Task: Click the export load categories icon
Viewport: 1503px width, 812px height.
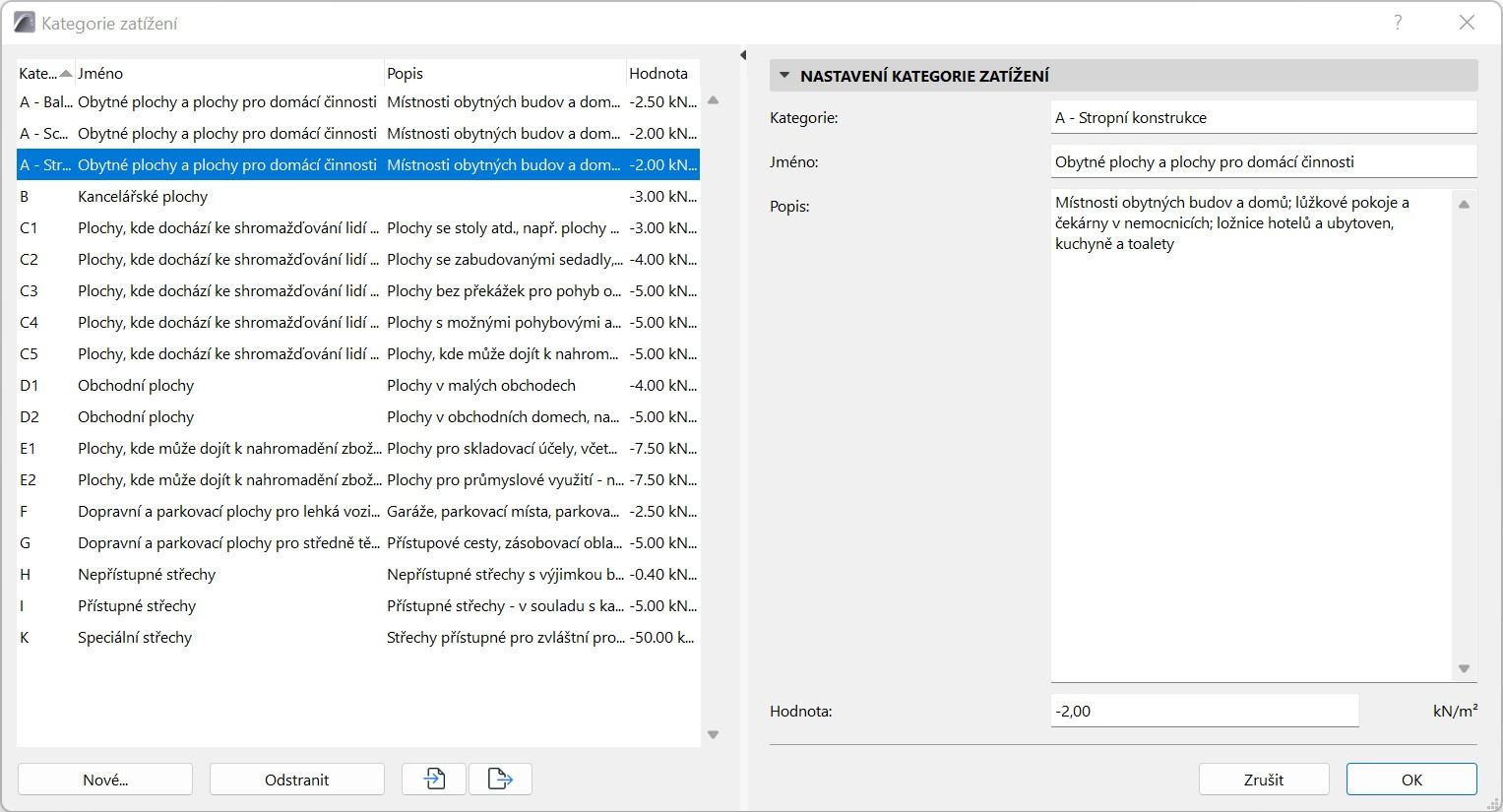Action: [x=500, y=779]
